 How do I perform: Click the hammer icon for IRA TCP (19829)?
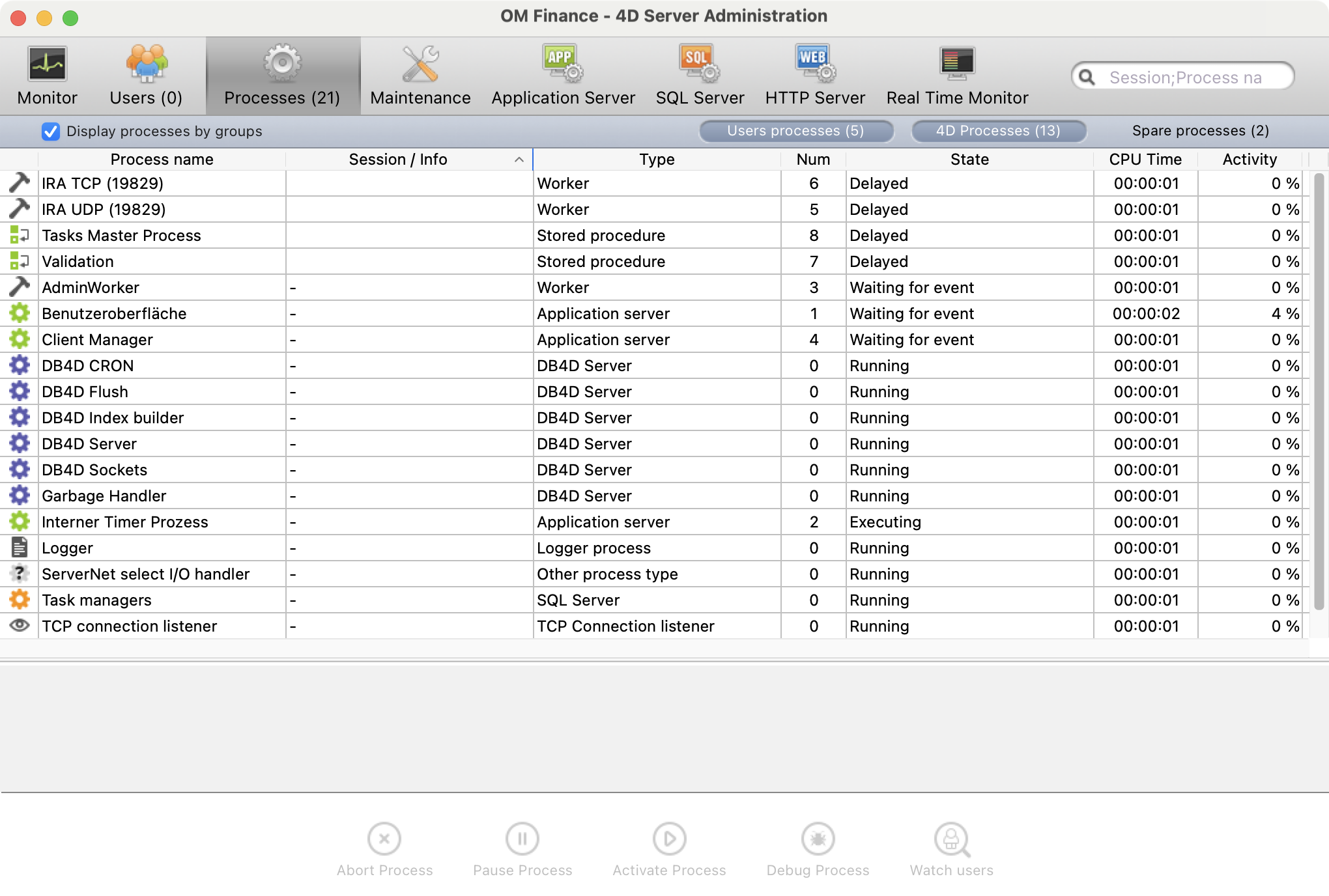click(20, 183)
